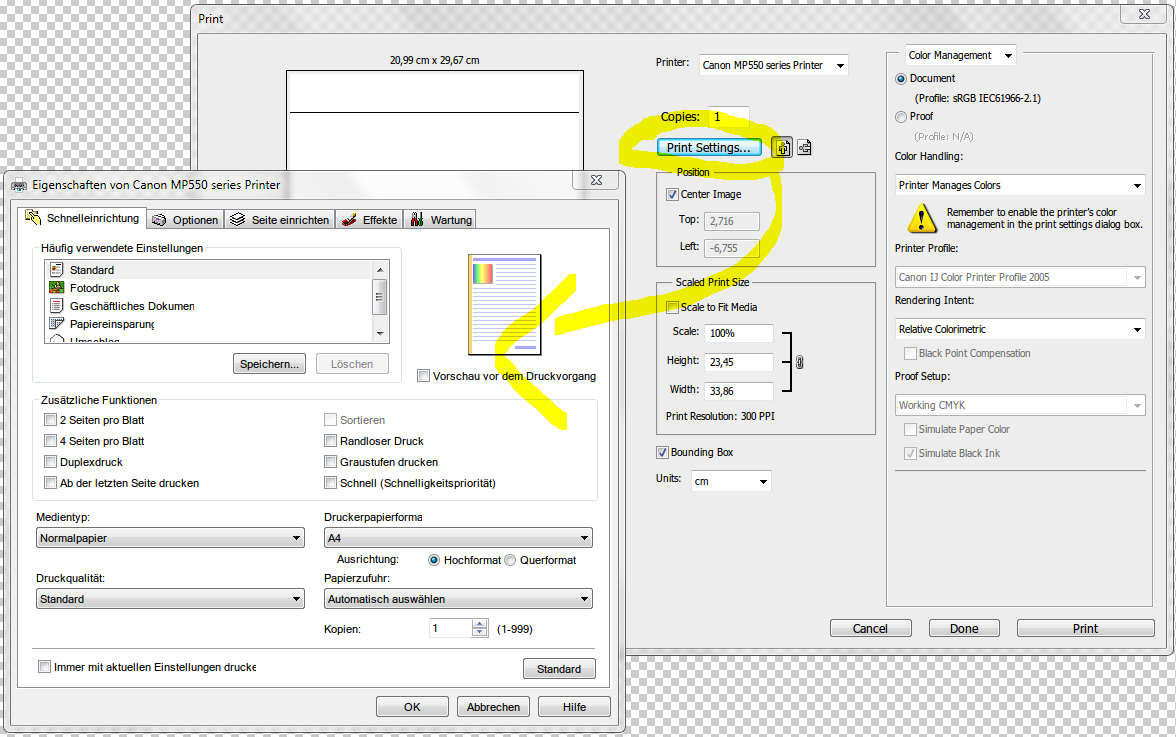Click OK in printer properties

pyautogui.click(x=412, y=706)
